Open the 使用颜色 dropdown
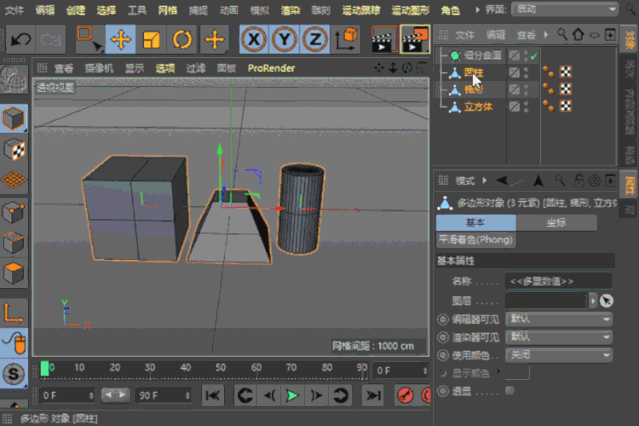Viewport: 639px width, 426px height. pyautogui.click(x=559, y=355)
